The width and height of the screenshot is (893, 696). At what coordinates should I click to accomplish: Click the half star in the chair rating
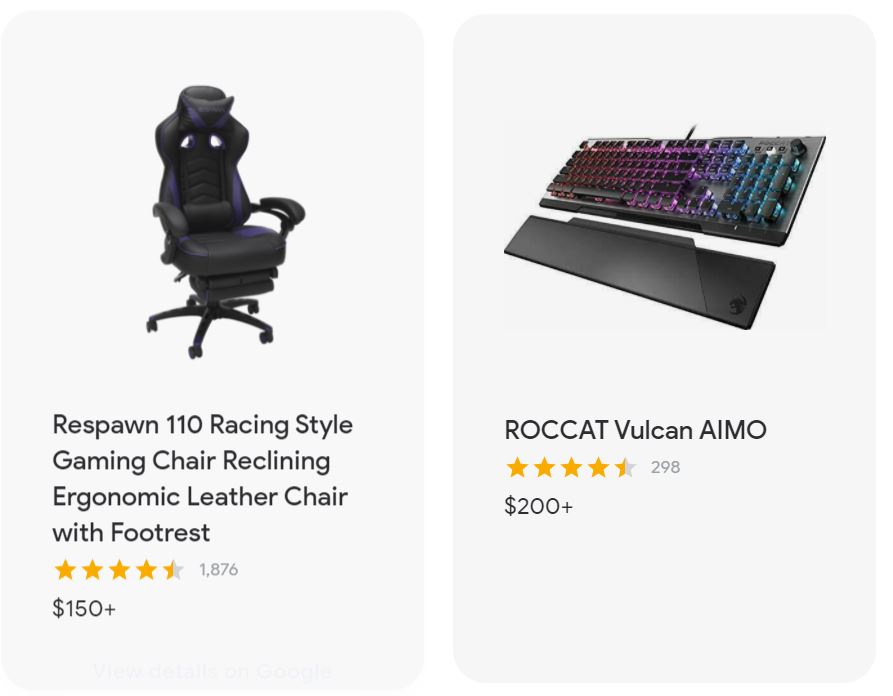173,570
